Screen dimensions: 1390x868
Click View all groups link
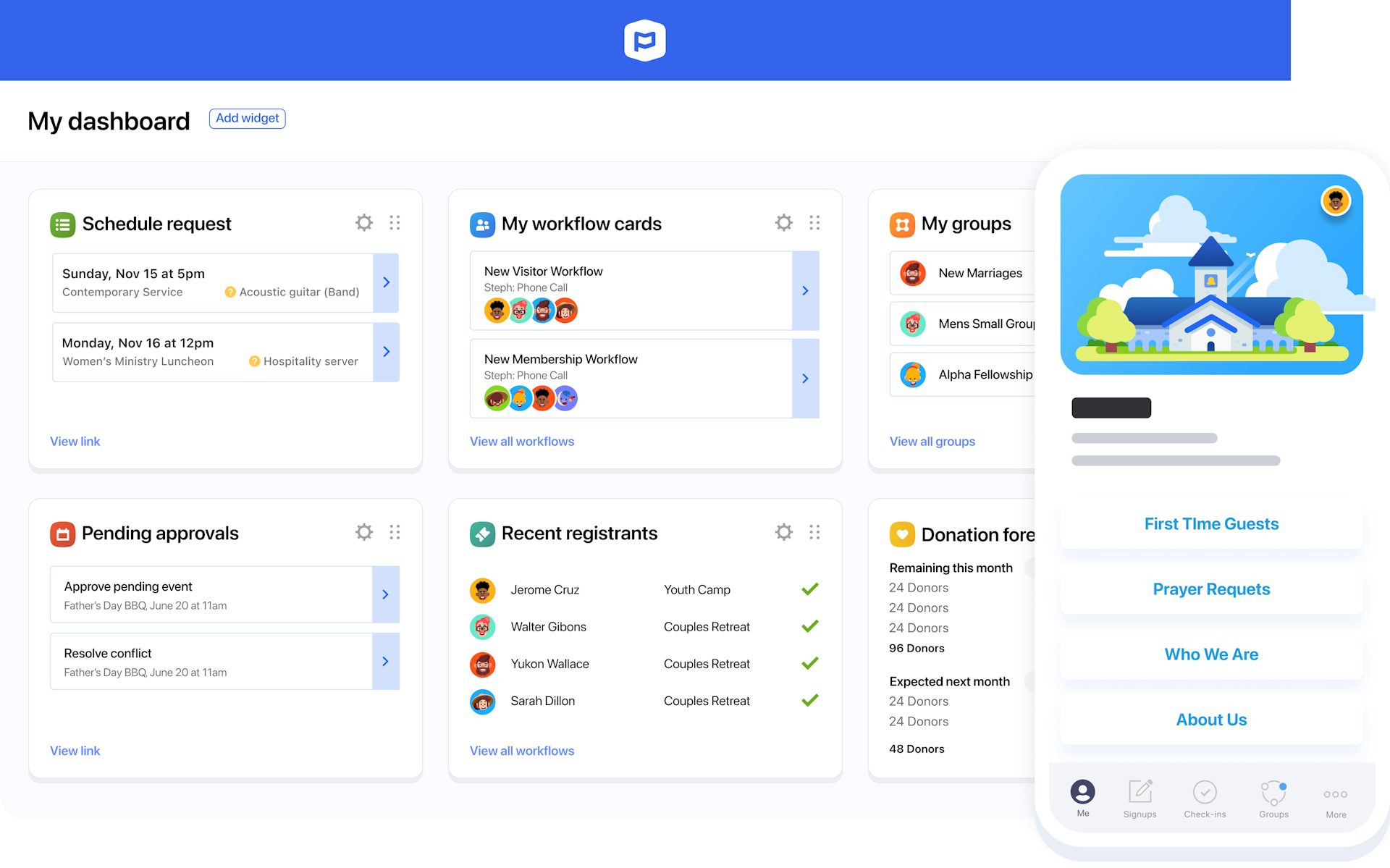click(932, 440)
